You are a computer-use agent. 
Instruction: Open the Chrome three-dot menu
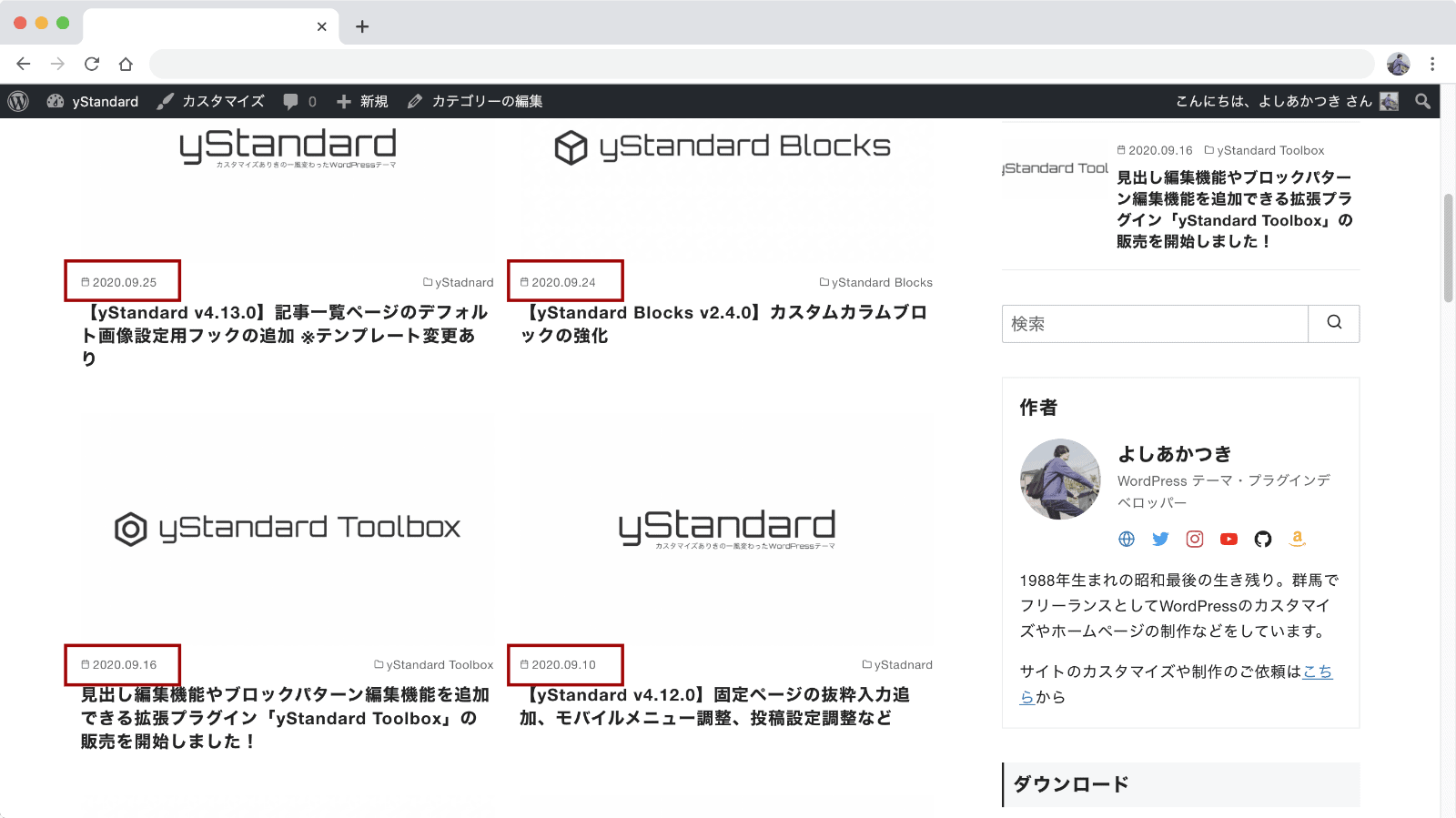[x=1432, y=64]
